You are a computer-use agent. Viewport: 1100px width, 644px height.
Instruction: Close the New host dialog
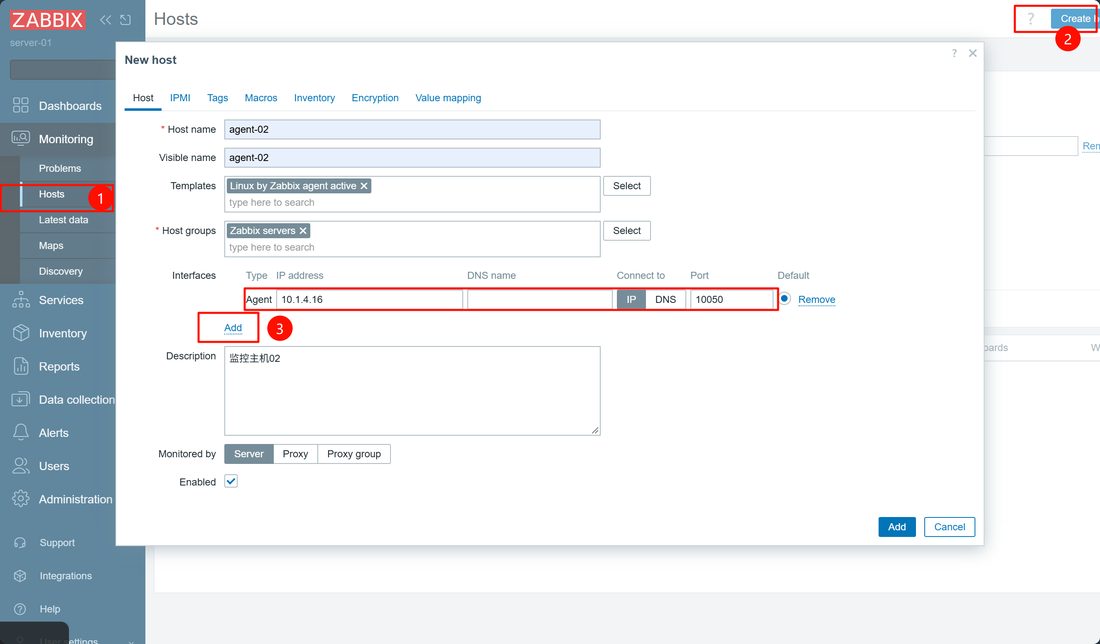tap(972, 53)
